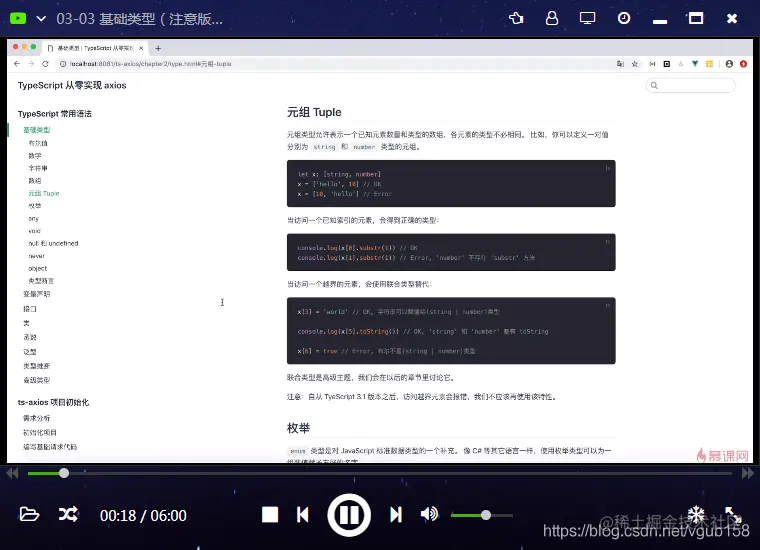This screenshot has height=550, width=760.
Task: Click the yellow grid extension icon
Action: pos(709,63)
